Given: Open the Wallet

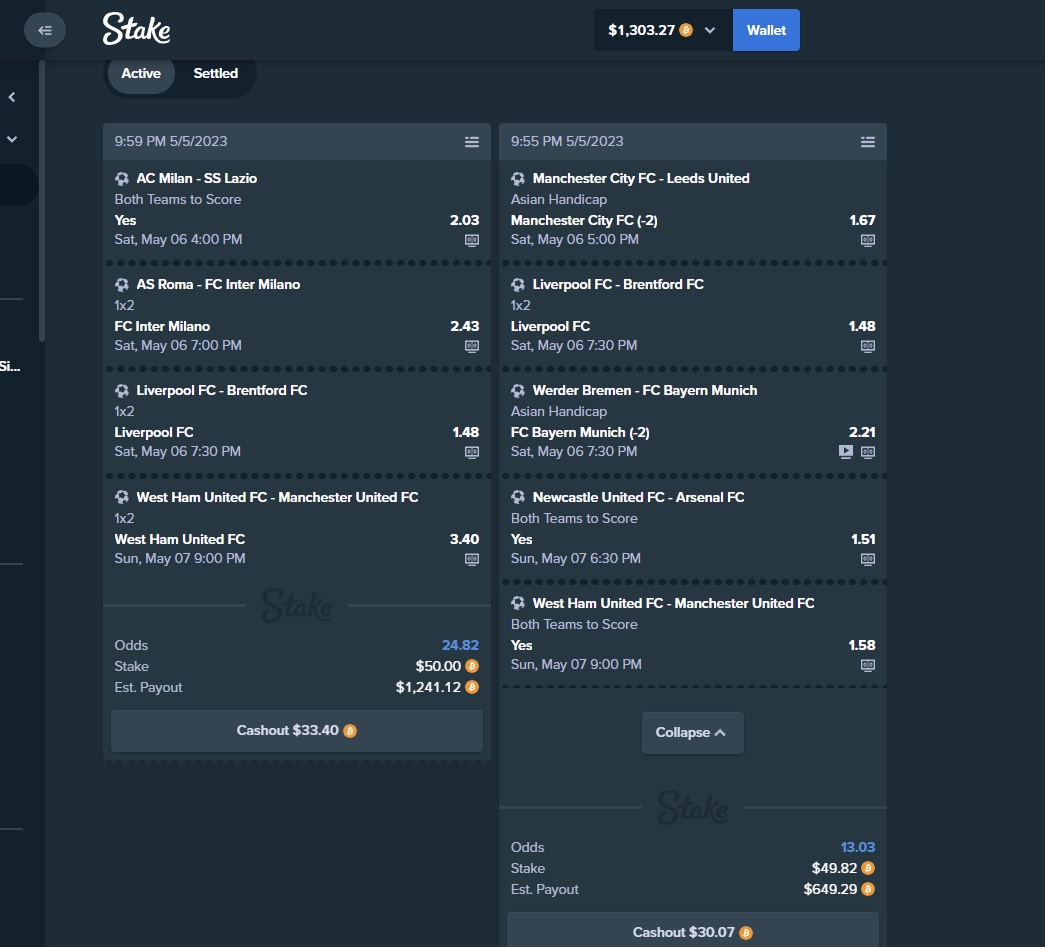Looking at the screenshot, I should (766, 30).
